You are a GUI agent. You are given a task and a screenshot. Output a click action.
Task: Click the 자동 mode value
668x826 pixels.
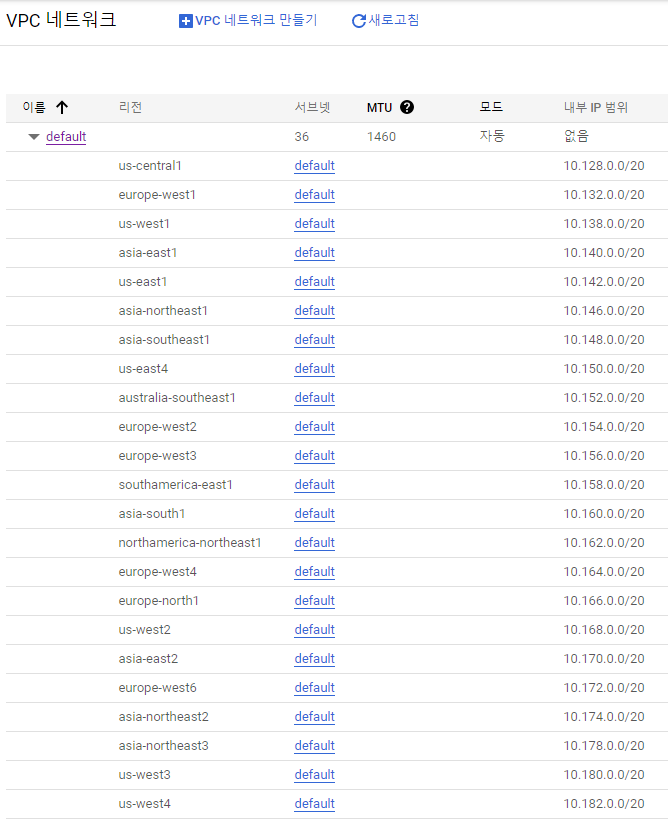(x=492, y=136)
